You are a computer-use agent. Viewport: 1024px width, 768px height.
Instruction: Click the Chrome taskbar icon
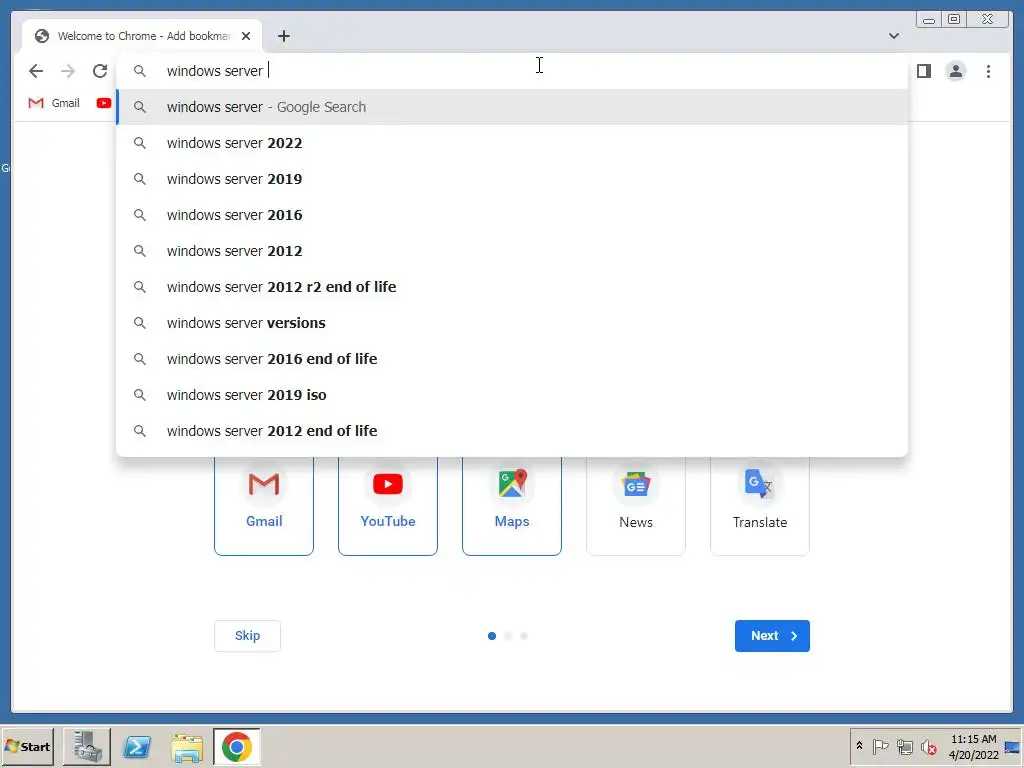click(236, 746)
